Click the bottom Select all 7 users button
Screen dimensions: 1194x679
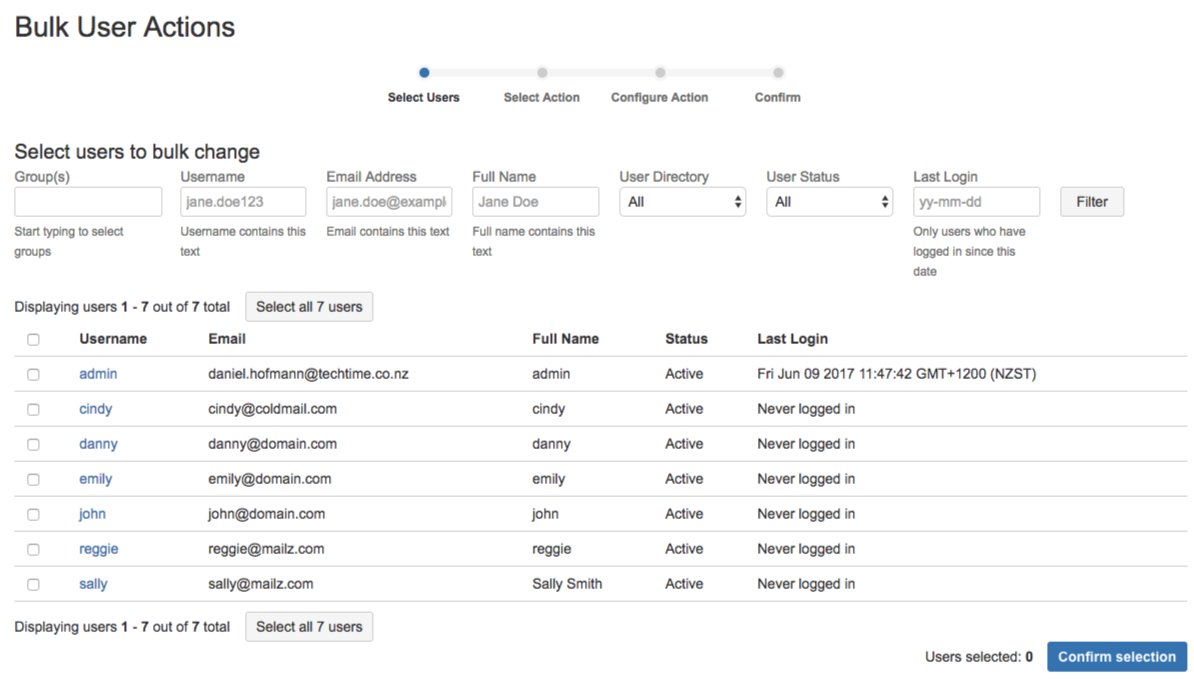pyautogui.click(x=309, y=627)
